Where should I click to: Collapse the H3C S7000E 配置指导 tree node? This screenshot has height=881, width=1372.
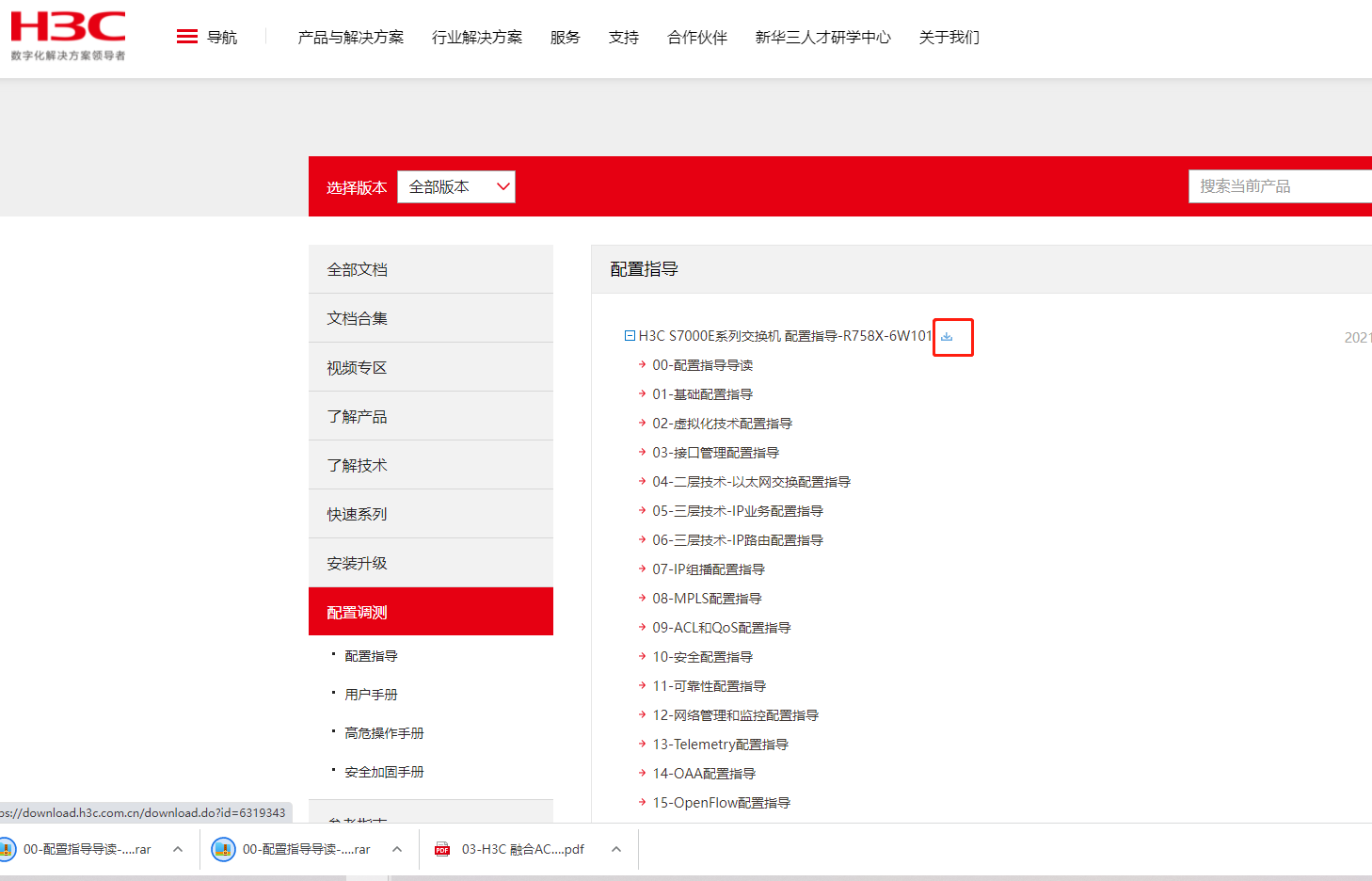click(x=630, y=336)
